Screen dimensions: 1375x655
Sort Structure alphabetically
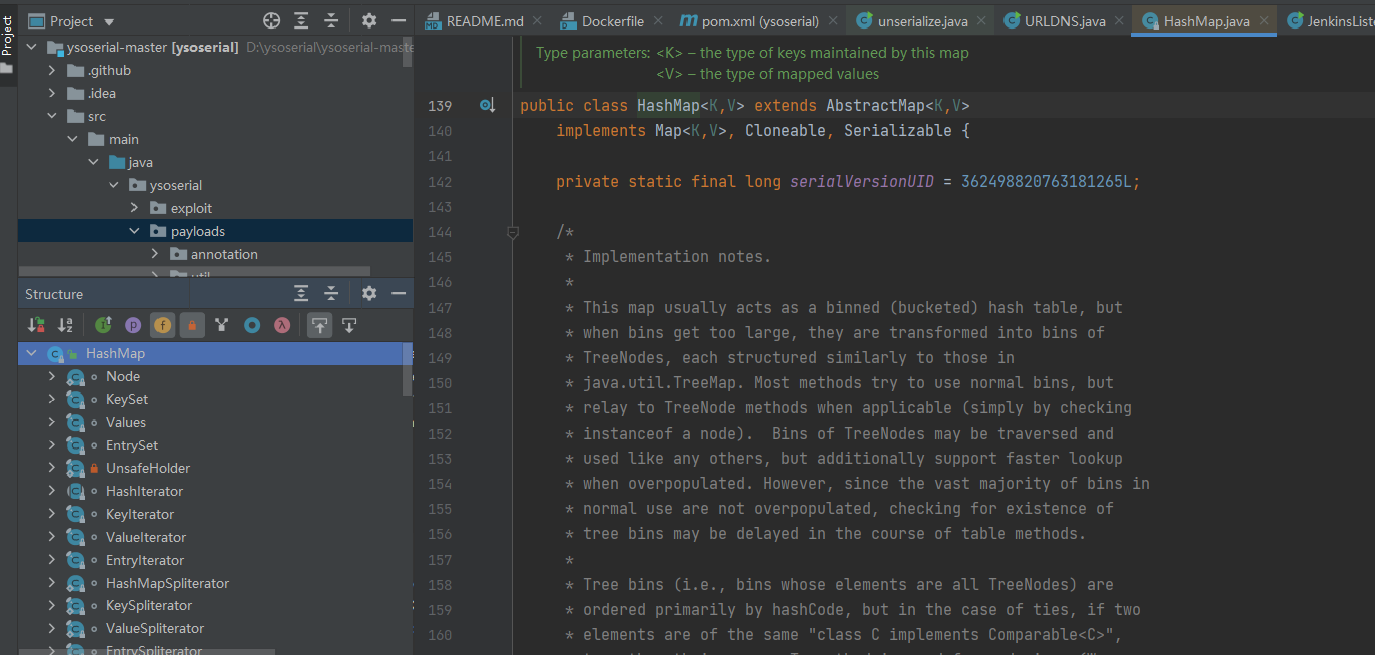(x=65, y=324)
